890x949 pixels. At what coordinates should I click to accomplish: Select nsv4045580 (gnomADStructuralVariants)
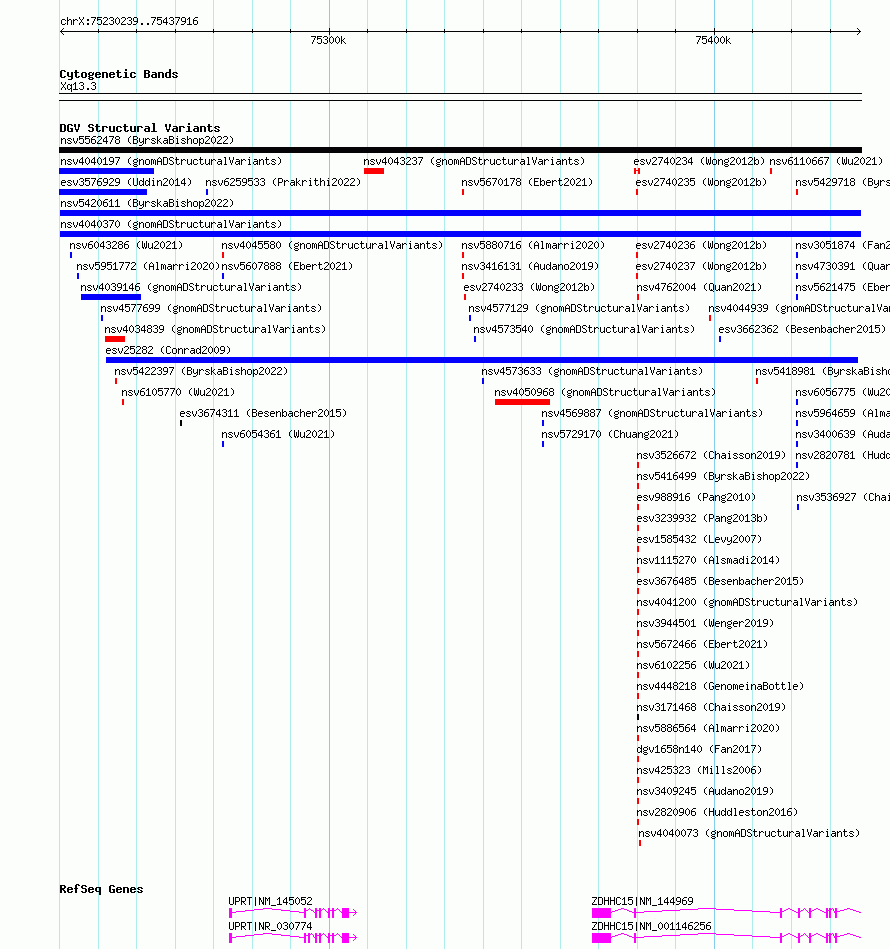[x=332, y=245]
